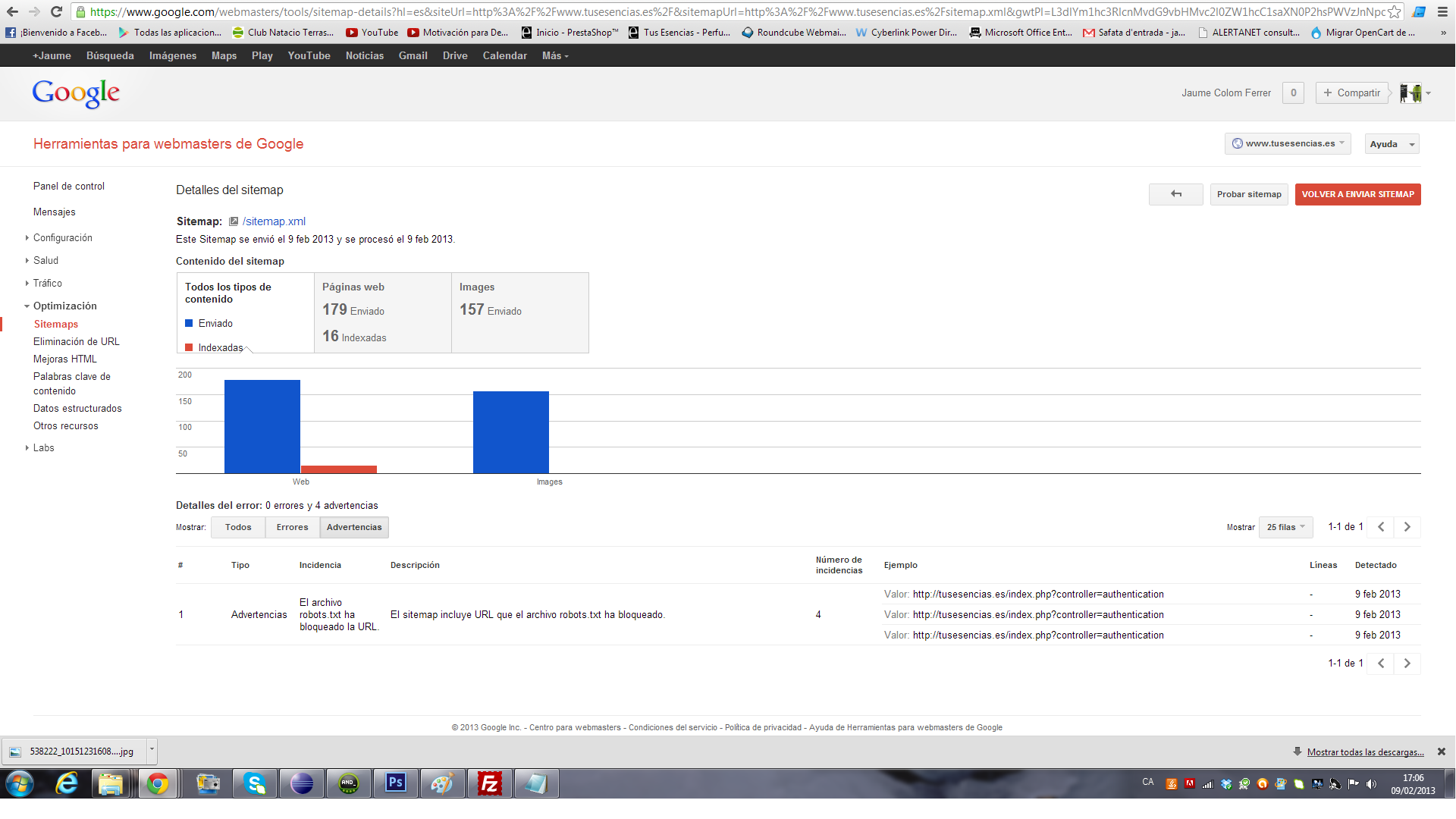Go to next results page arrow
The width and height of the screenshot is (1456, 819).
pos(1407,527)
